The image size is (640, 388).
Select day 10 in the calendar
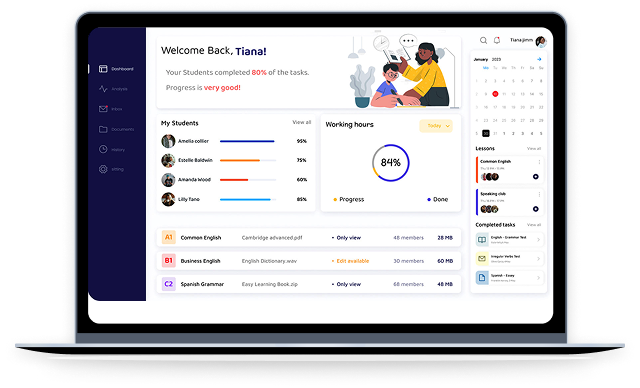pos(495,94)
